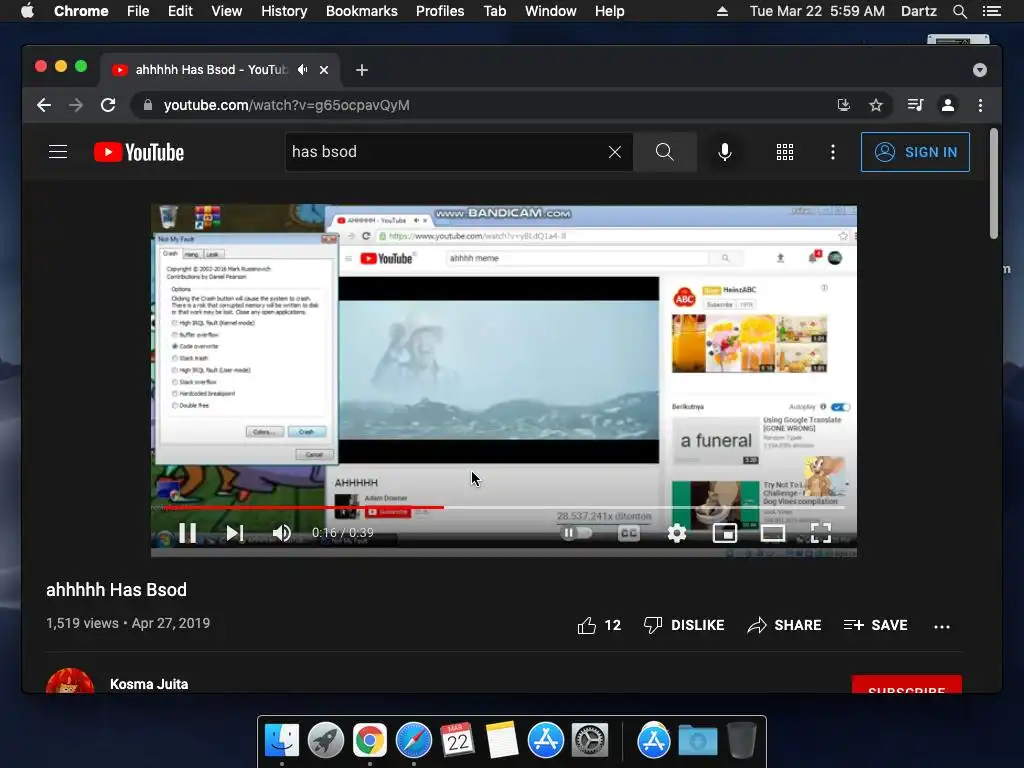Open the Chrome three-dot menu
The image size is (1024, 768).
pos(980,105)
